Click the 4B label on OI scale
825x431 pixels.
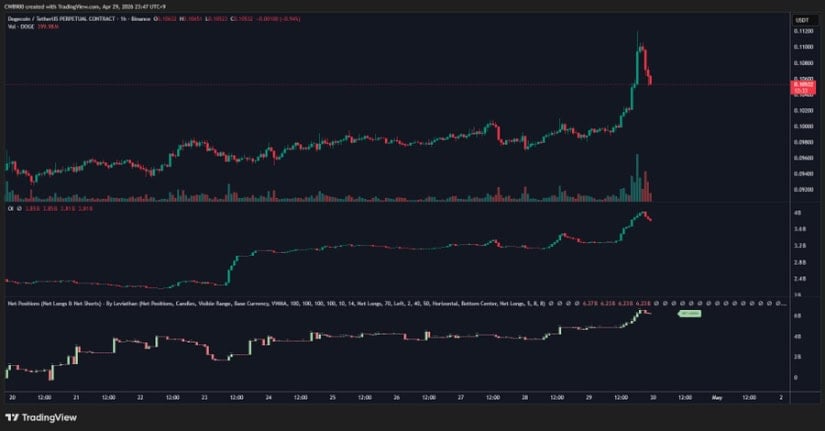798,213
